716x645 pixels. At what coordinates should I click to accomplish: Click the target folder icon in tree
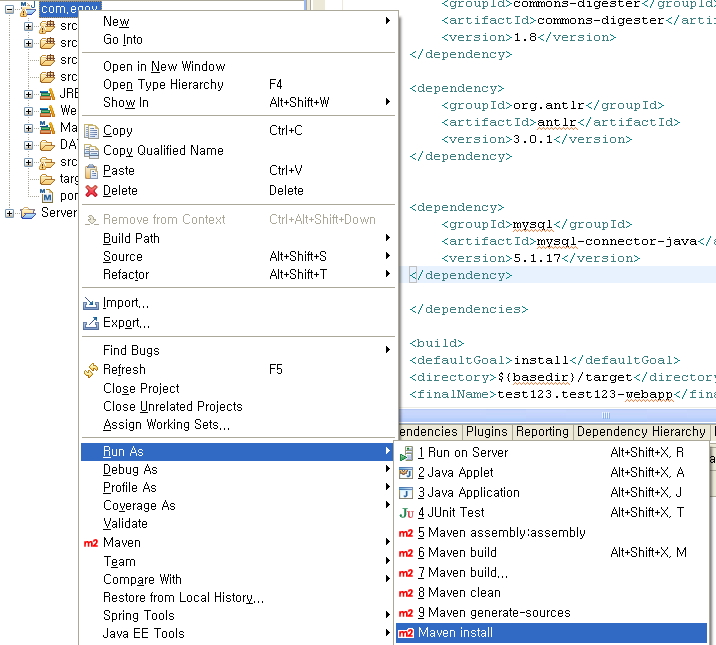(x=47, y=179)
